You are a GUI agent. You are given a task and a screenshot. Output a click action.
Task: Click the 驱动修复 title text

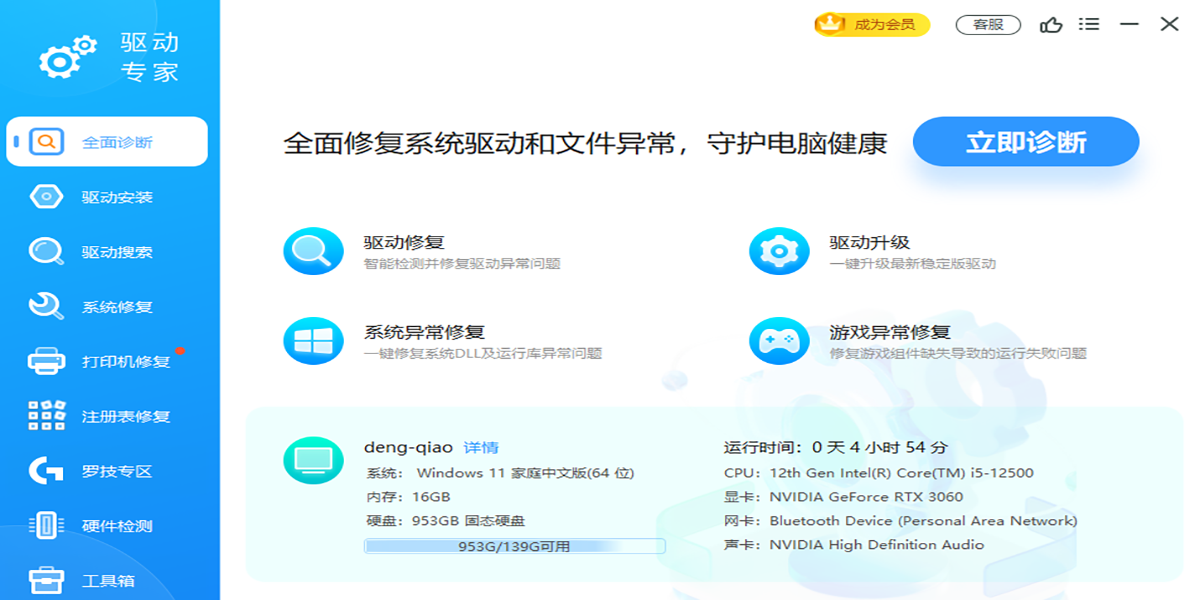[x=404, y=242]
